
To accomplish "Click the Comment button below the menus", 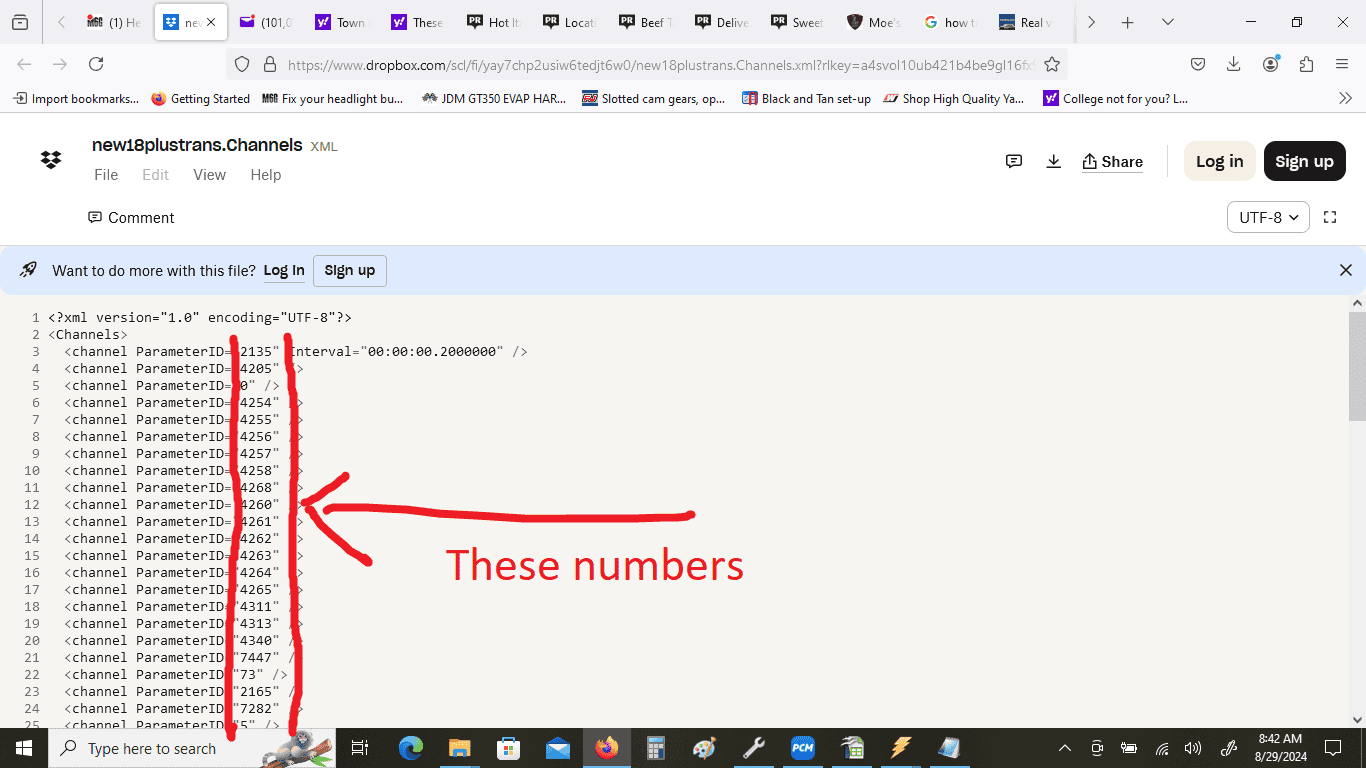I will click(131, 217).
